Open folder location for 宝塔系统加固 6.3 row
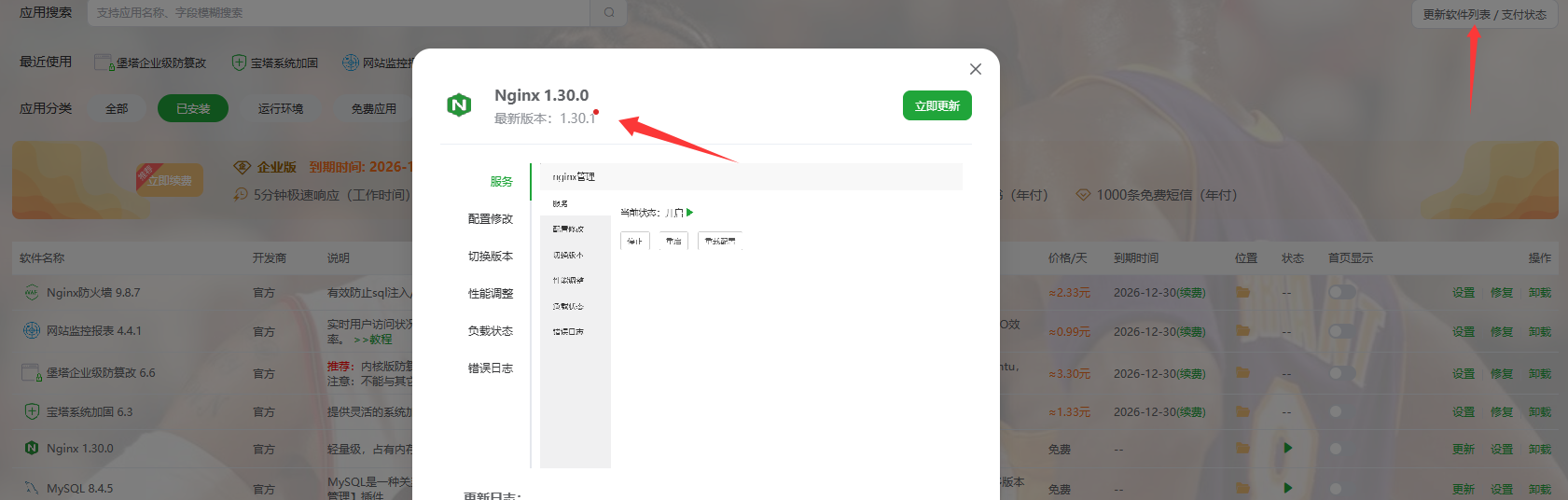Image resolution: width=1568 pixels, height=500 pixels. coord(1242,410)
